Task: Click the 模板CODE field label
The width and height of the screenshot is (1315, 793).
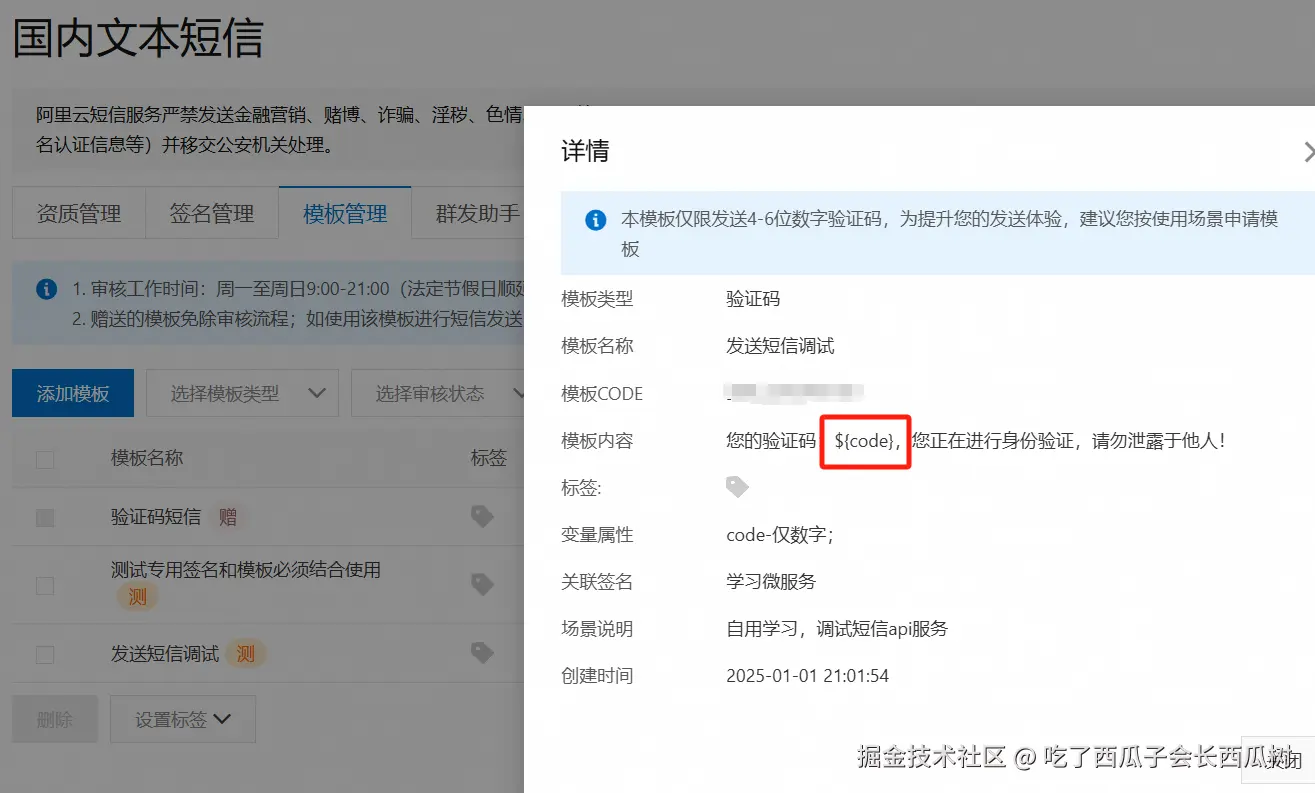Action: coord(602,393)
